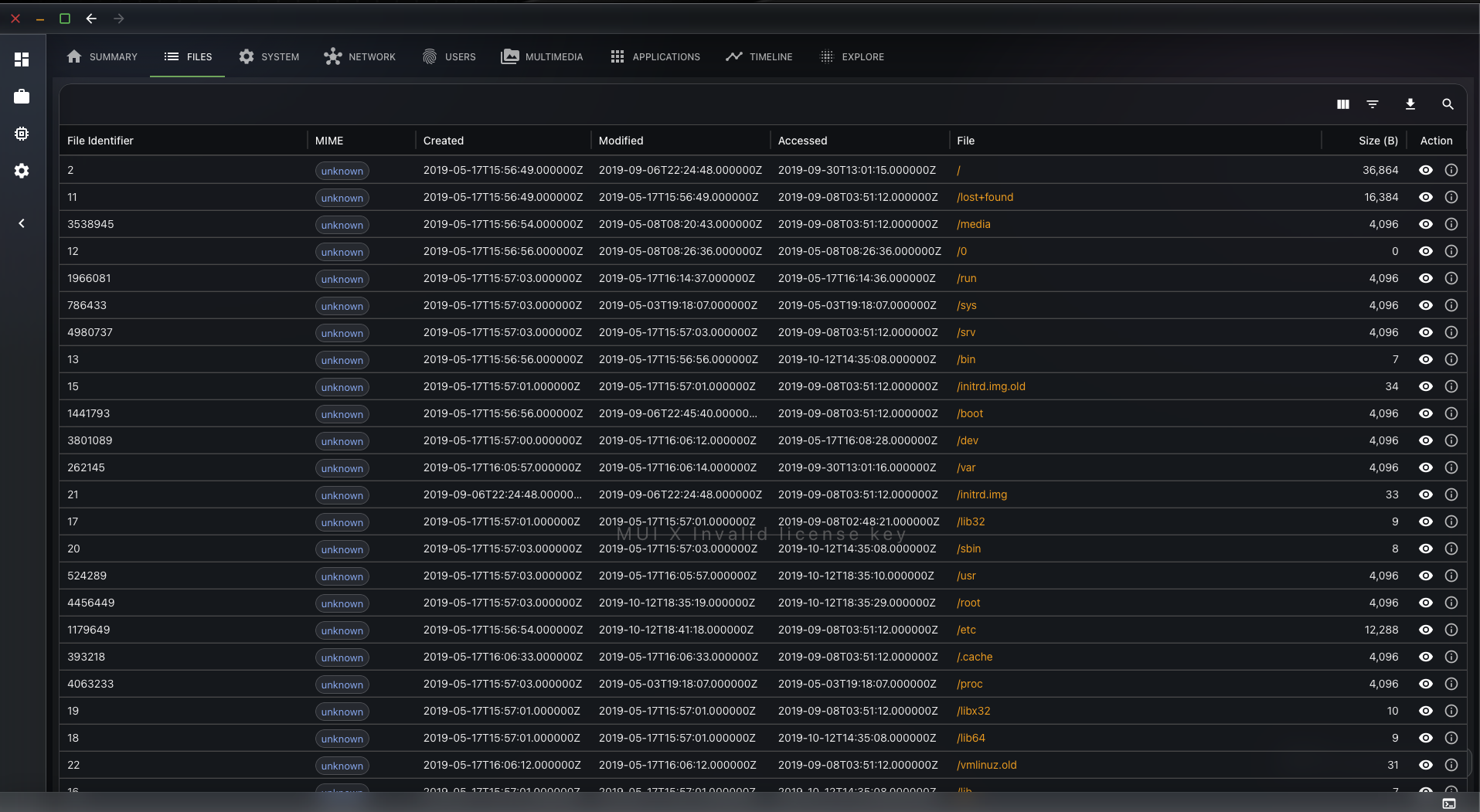Screen dimensions: 1480x812
Task: Click the download export icon
Action: 1410,104
